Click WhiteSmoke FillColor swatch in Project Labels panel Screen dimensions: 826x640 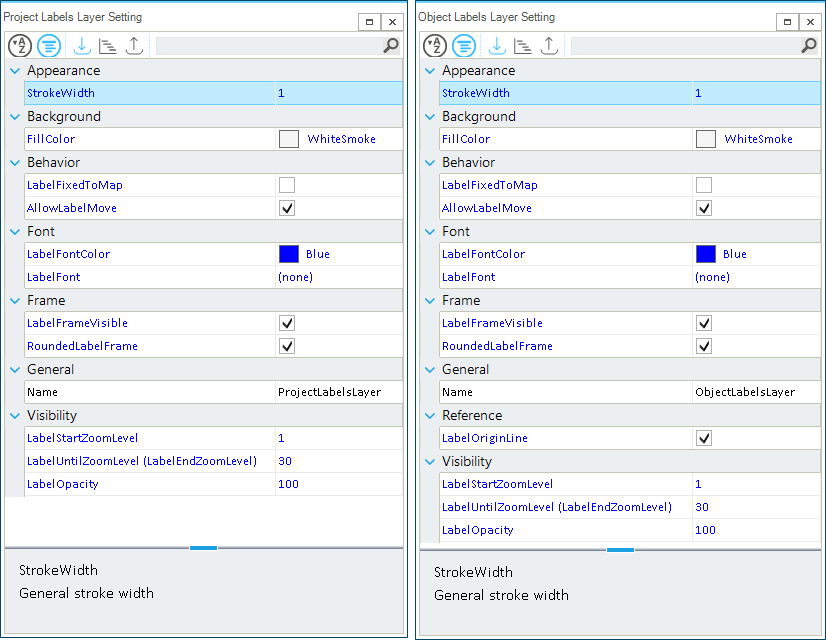pyautogui.click(x=289, y=139)
